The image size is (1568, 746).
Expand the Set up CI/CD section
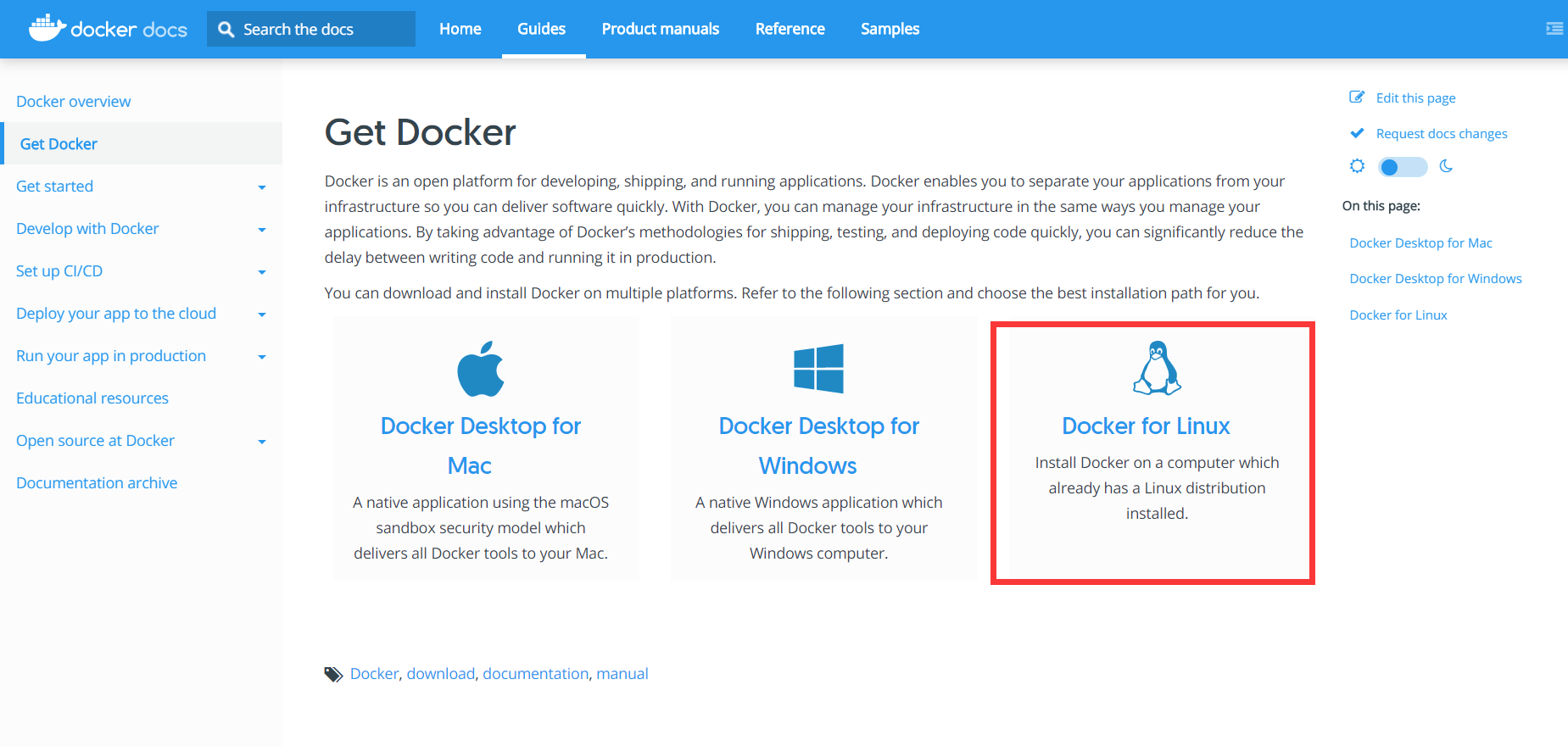(x=262, y=272)
